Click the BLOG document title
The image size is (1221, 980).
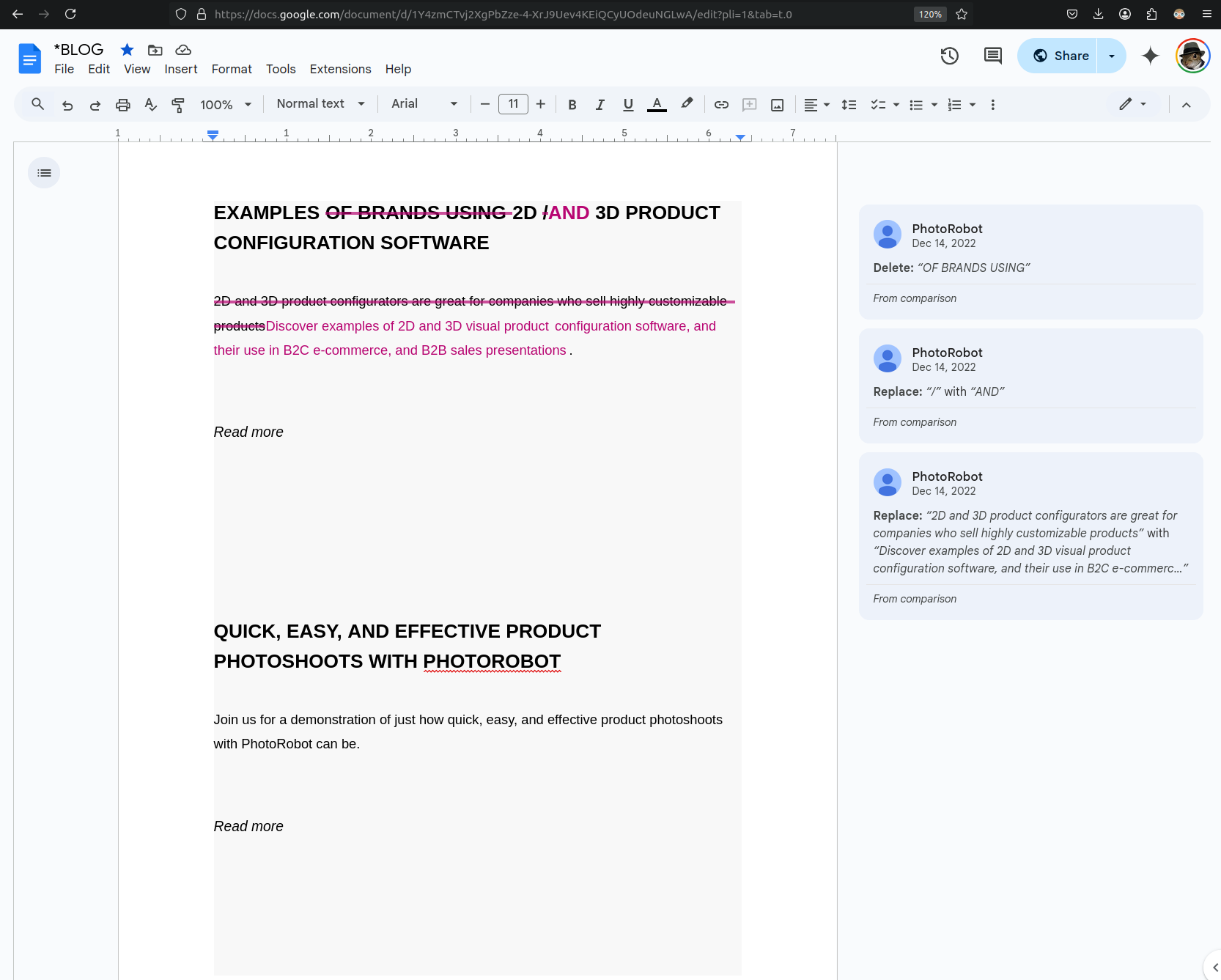(78, 49)
